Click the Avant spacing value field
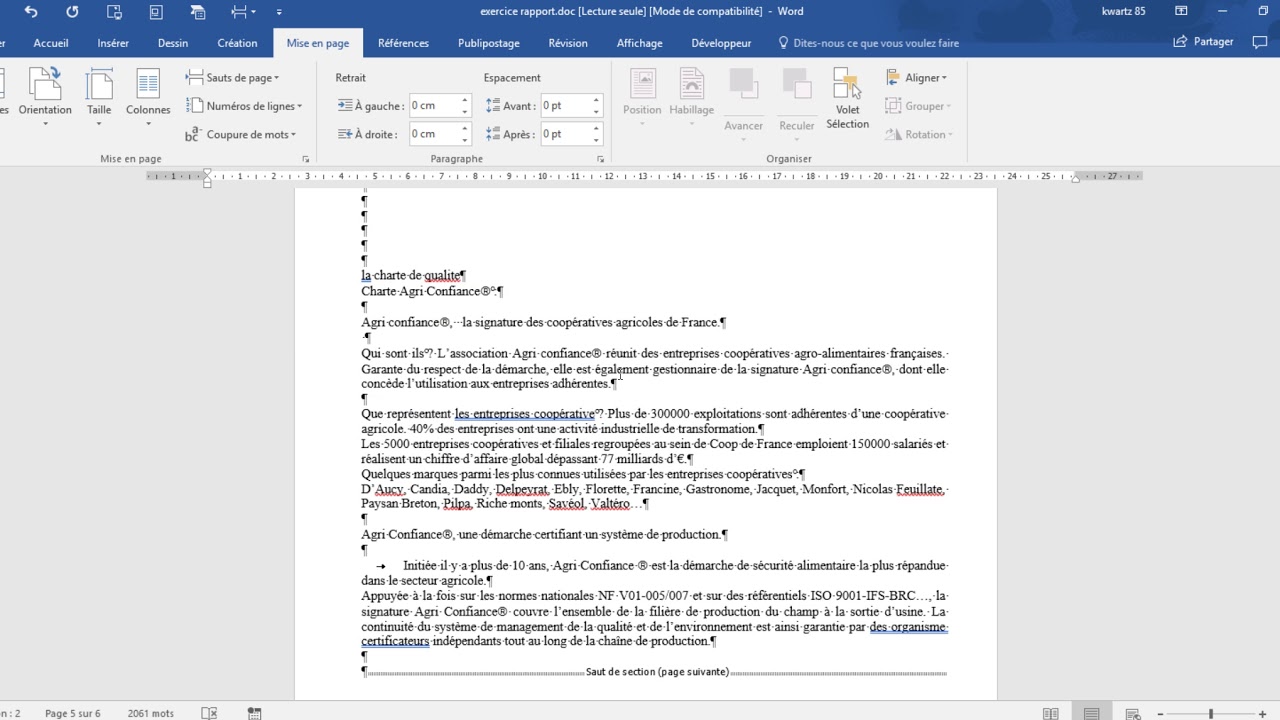This screenshot has width=1280, height=720. tap(565, 106)
